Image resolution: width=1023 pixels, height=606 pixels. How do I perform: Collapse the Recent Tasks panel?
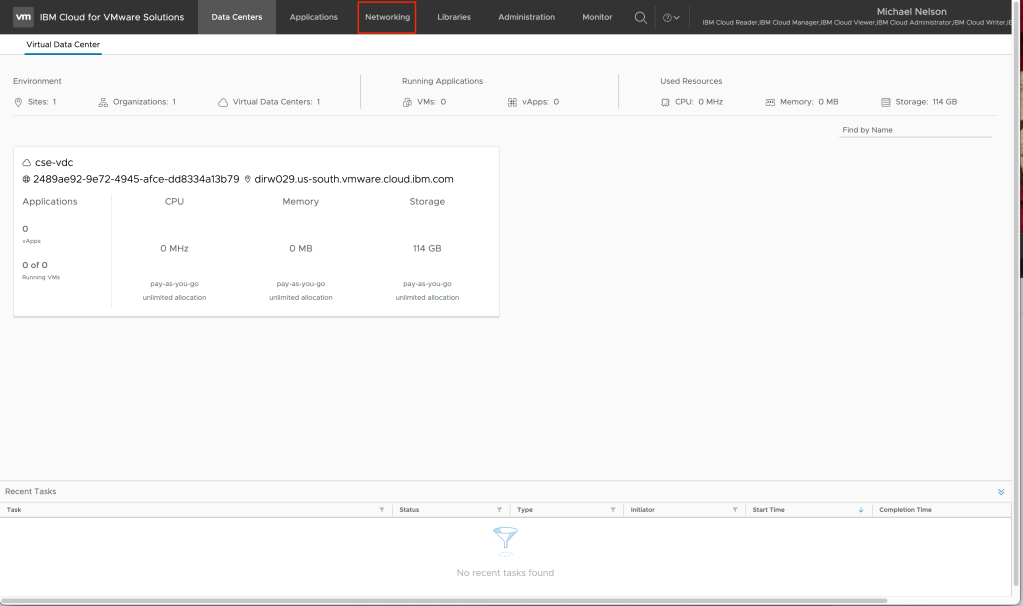(x=1001, y=492)
